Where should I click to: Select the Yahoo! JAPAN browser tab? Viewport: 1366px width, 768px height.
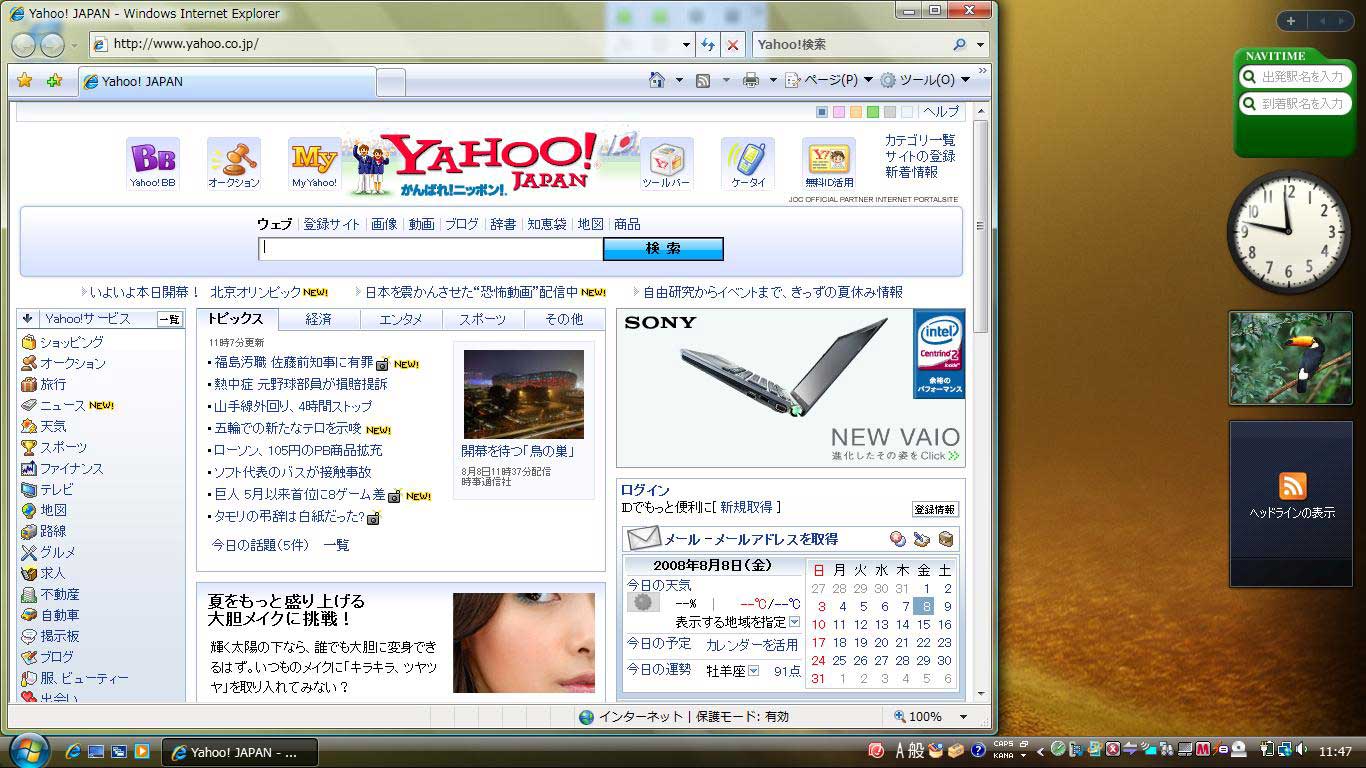[x=226, y=82]
